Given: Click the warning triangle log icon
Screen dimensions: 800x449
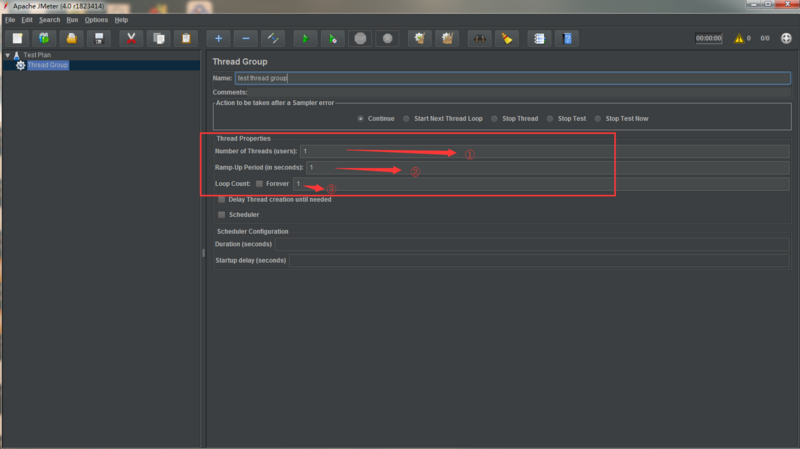Looking at the screenshot, I should (x=739, y=38).
